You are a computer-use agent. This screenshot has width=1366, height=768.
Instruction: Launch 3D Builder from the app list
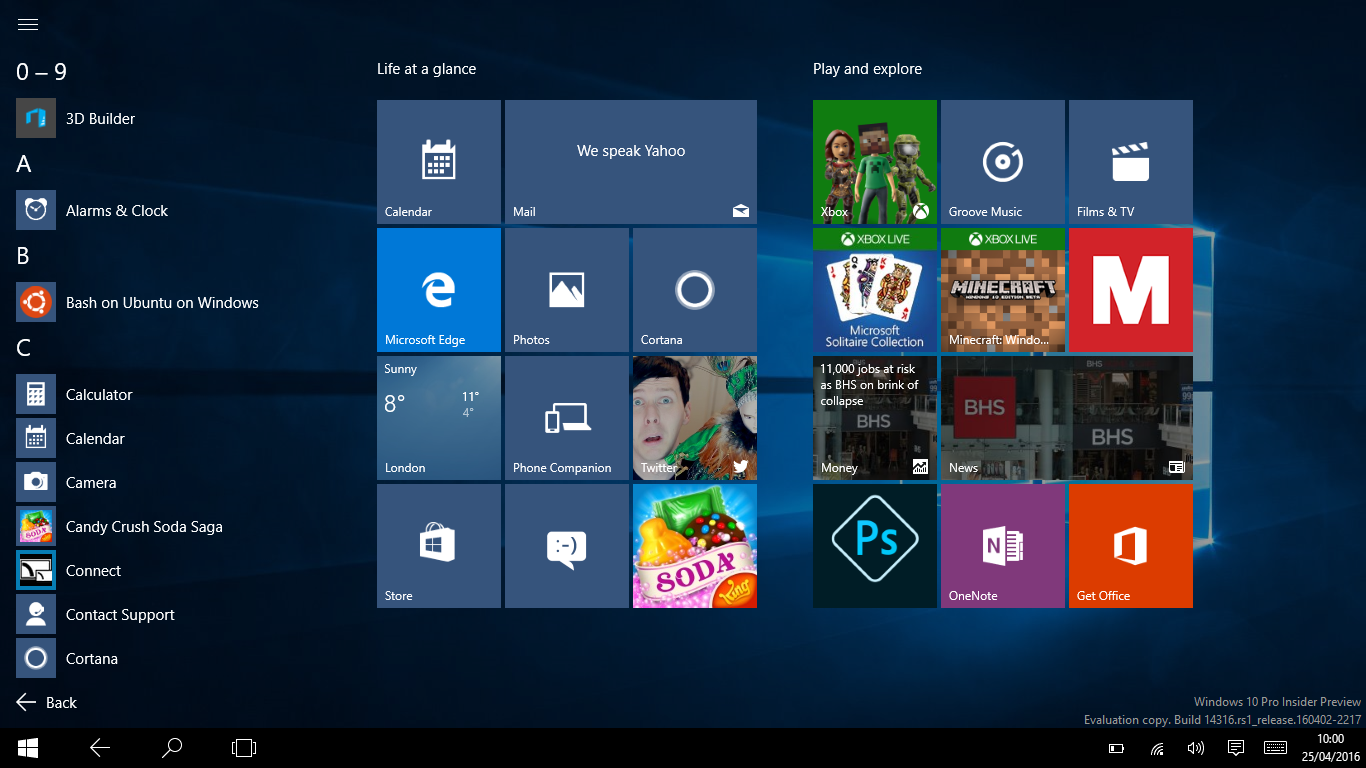(100, 118)
